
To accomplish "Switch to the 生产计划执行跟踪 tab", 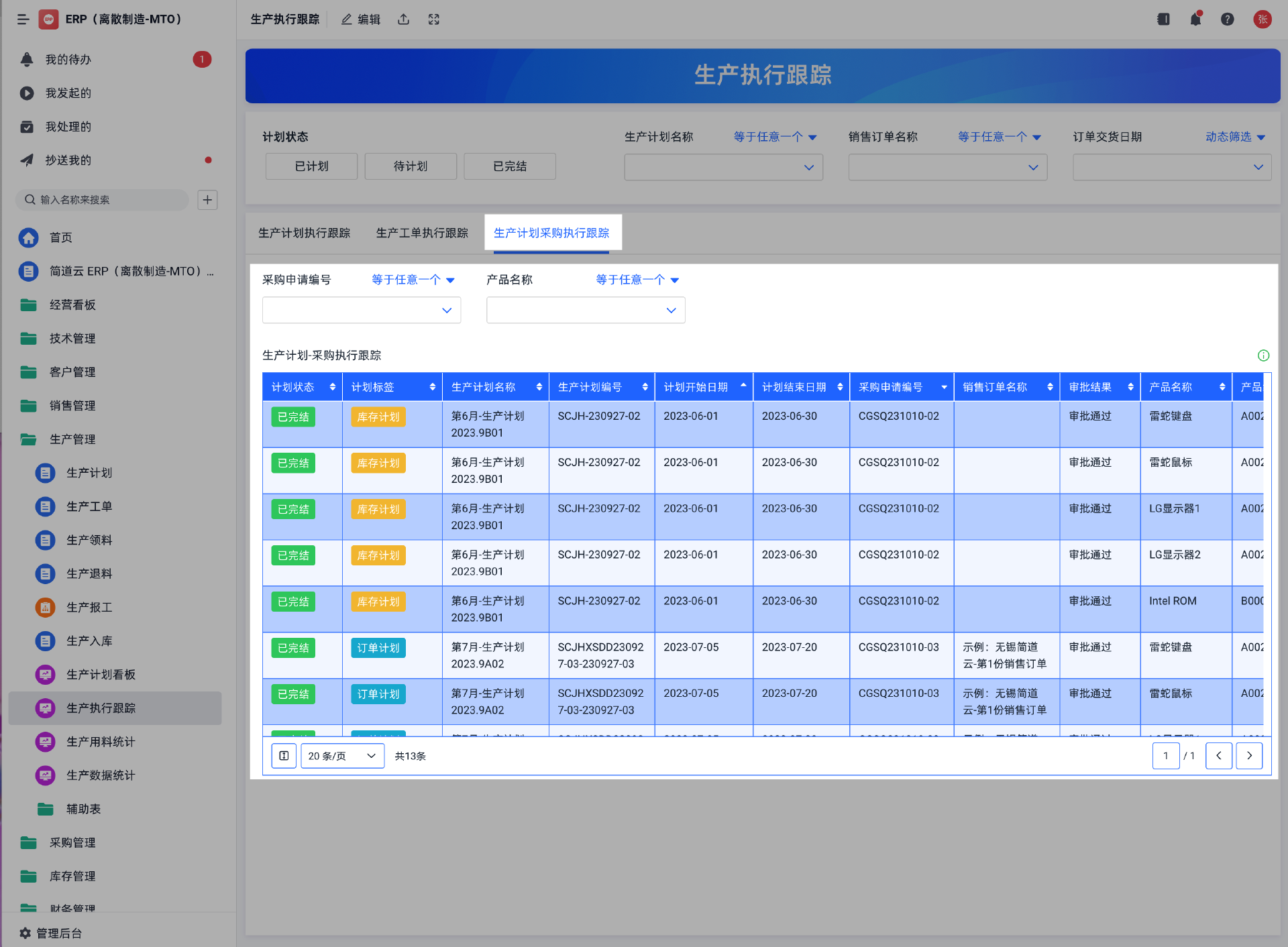I will (x=305, y=233).
